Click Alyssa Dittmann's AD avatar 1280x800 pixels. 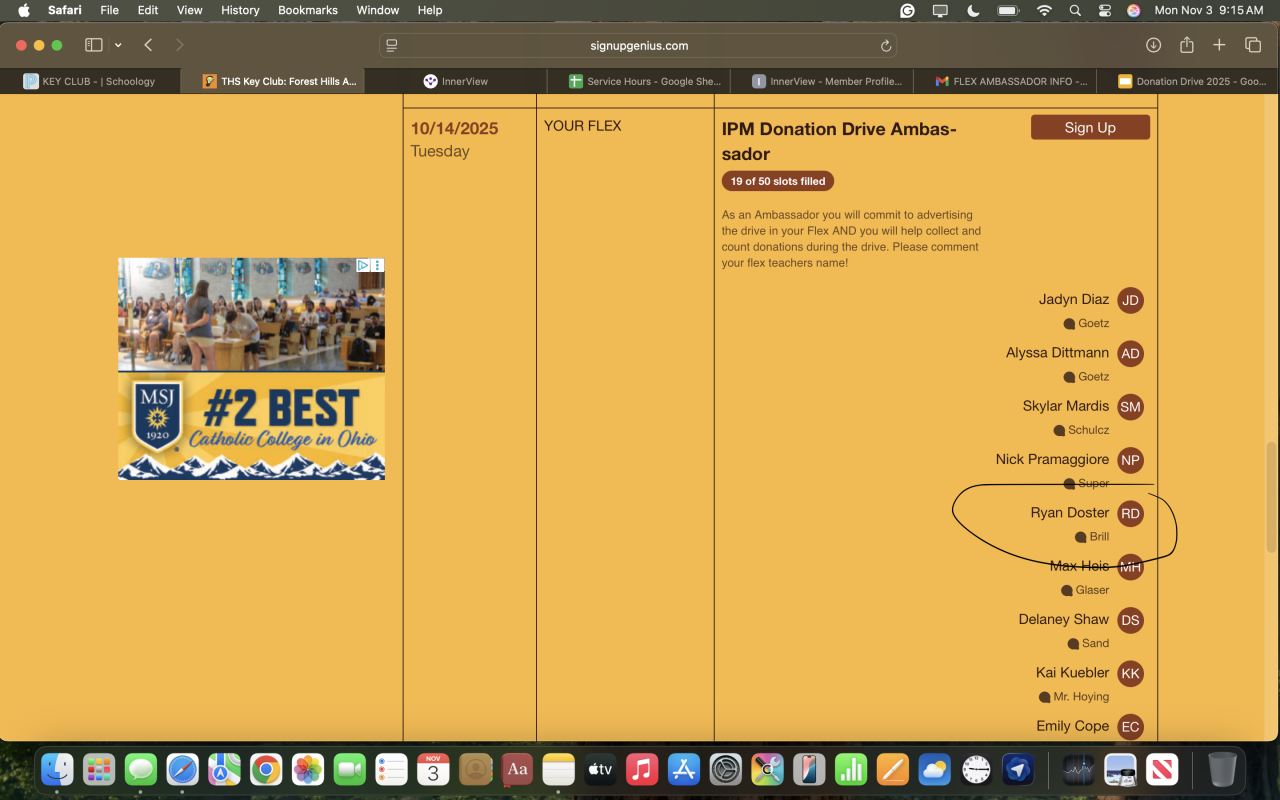(1130, 353)
